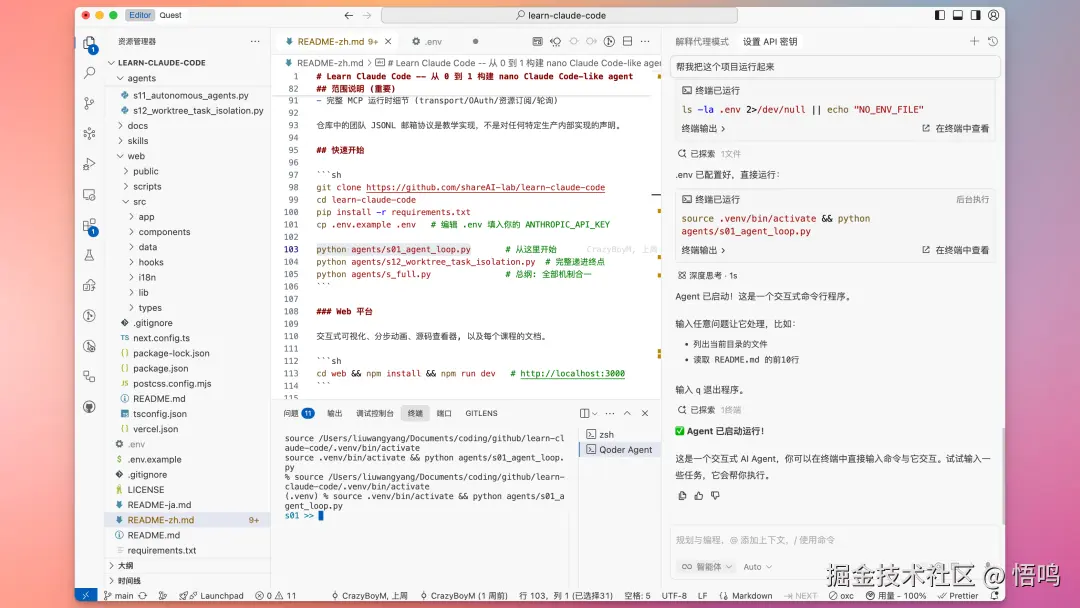Click the thumbs up feedback icon
Screen dimensions: 1080x608
[x=698, y=495]
